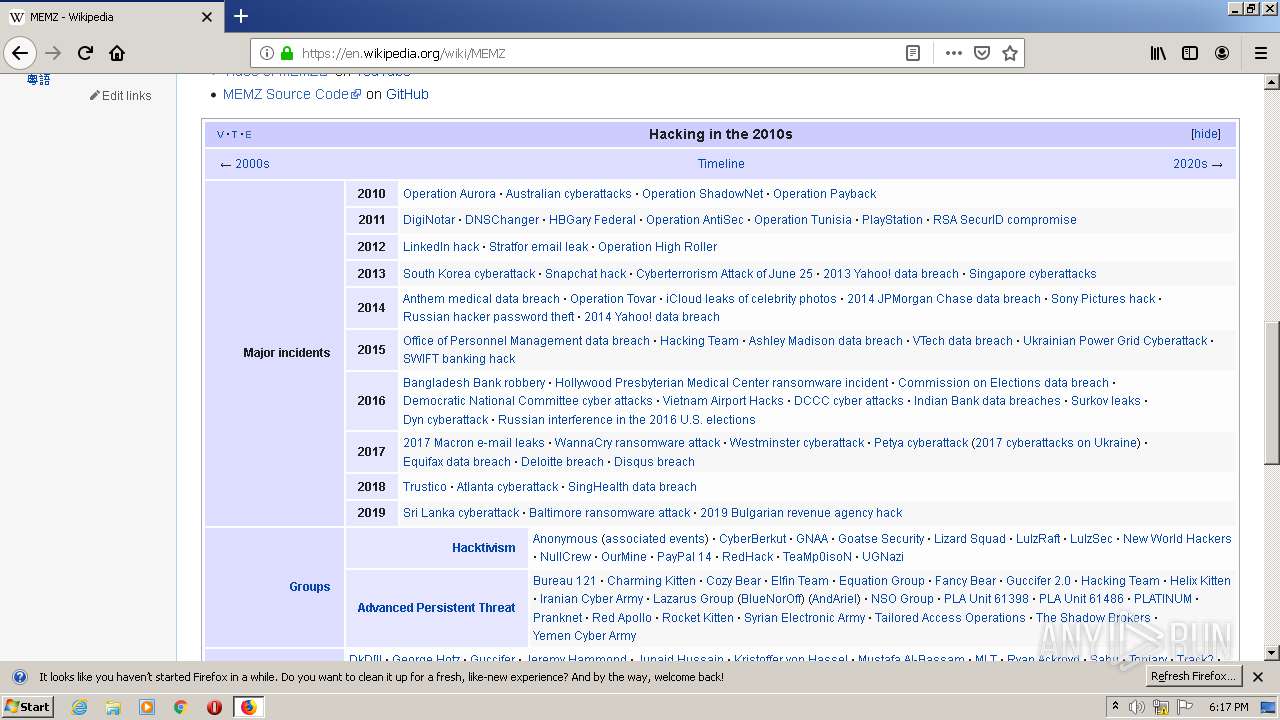The width and height of the screenshot is (1280, 720).
Task: Open WannaCry ransomware attack link
Action: pos(637,443)
